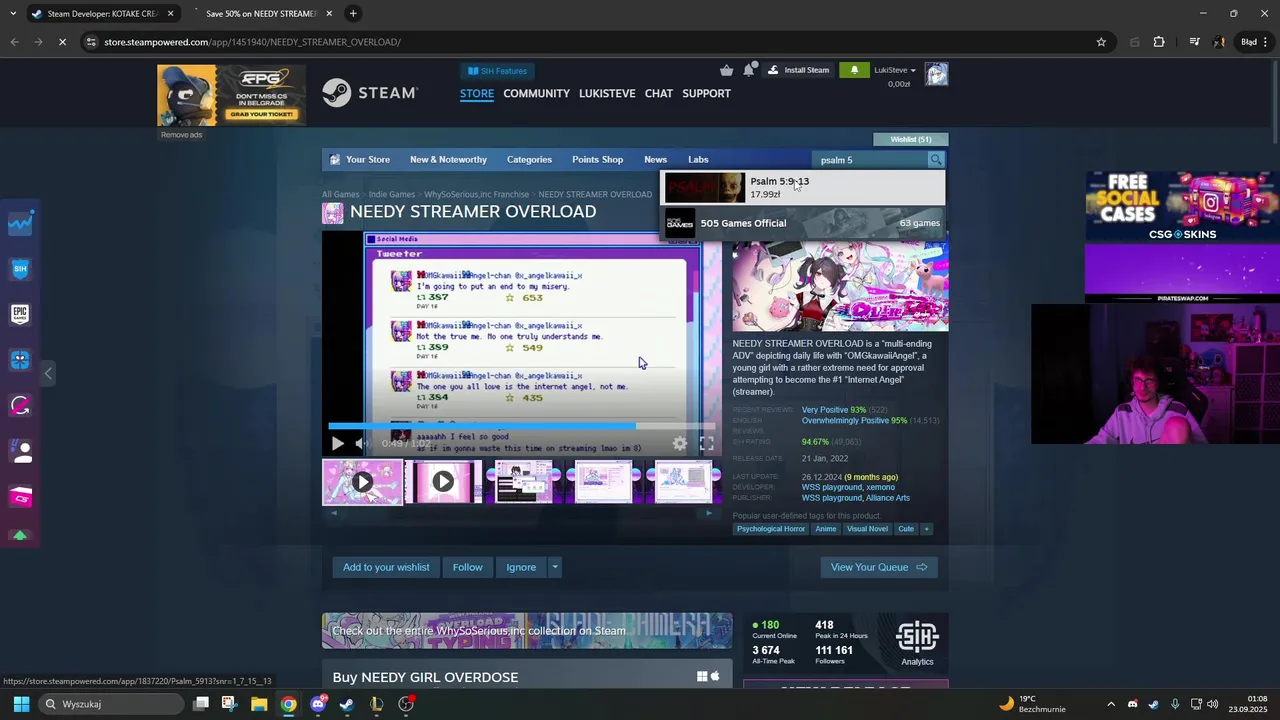The image size is (1280, 720).
Task: Open the LUKISTEVE menu
Action: [607, 93]
